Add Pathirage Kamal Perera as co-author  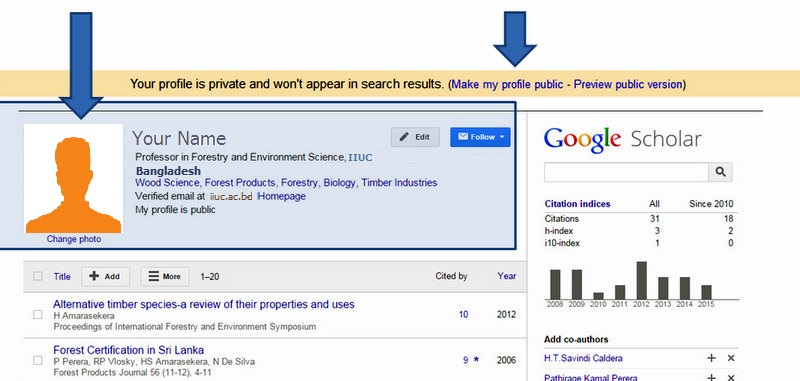(x=712, y=377)
